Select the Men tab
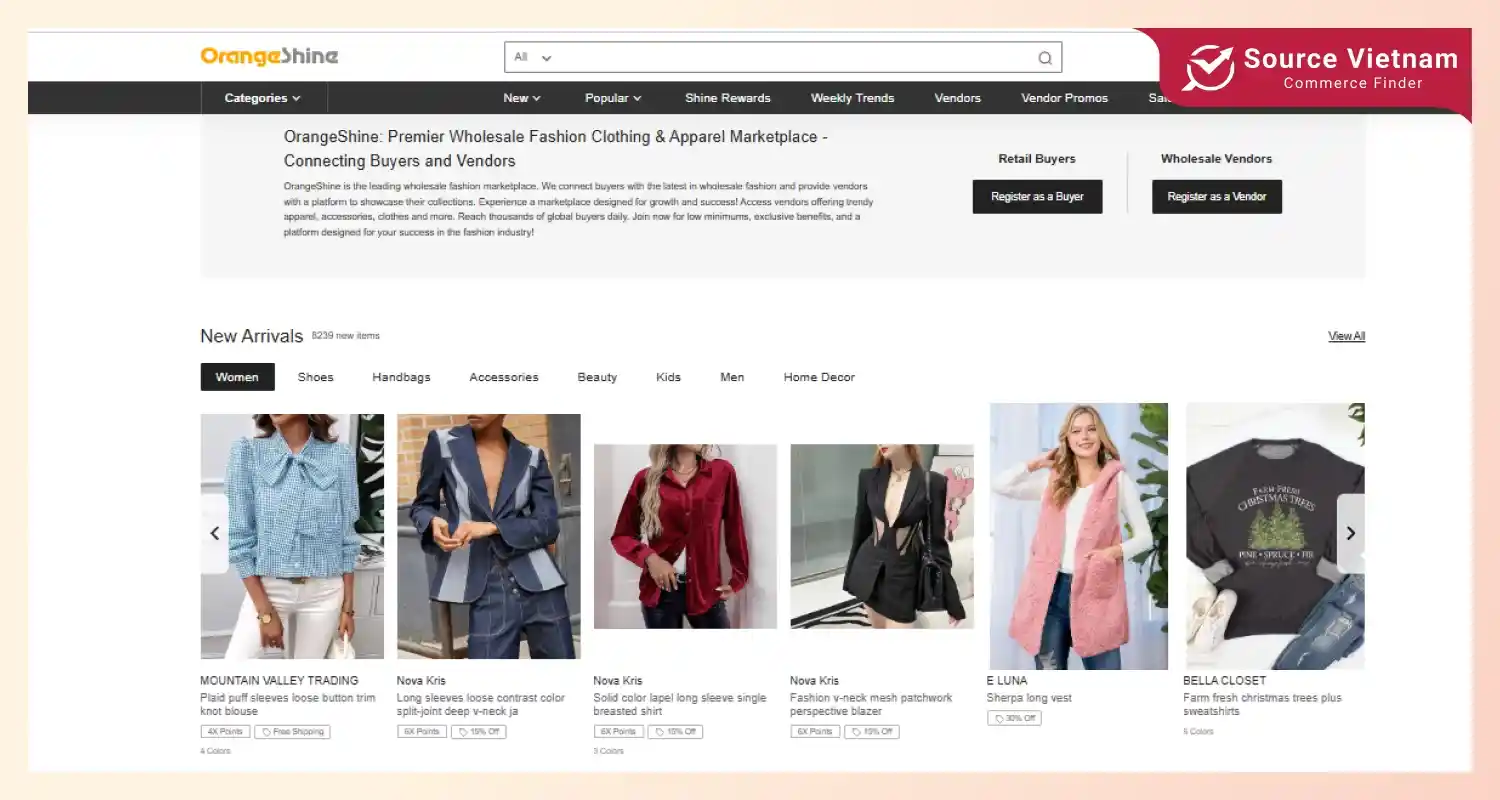The width and height of the screenshot is (1500, 800). pyautogui.click(x=732, y=377)
